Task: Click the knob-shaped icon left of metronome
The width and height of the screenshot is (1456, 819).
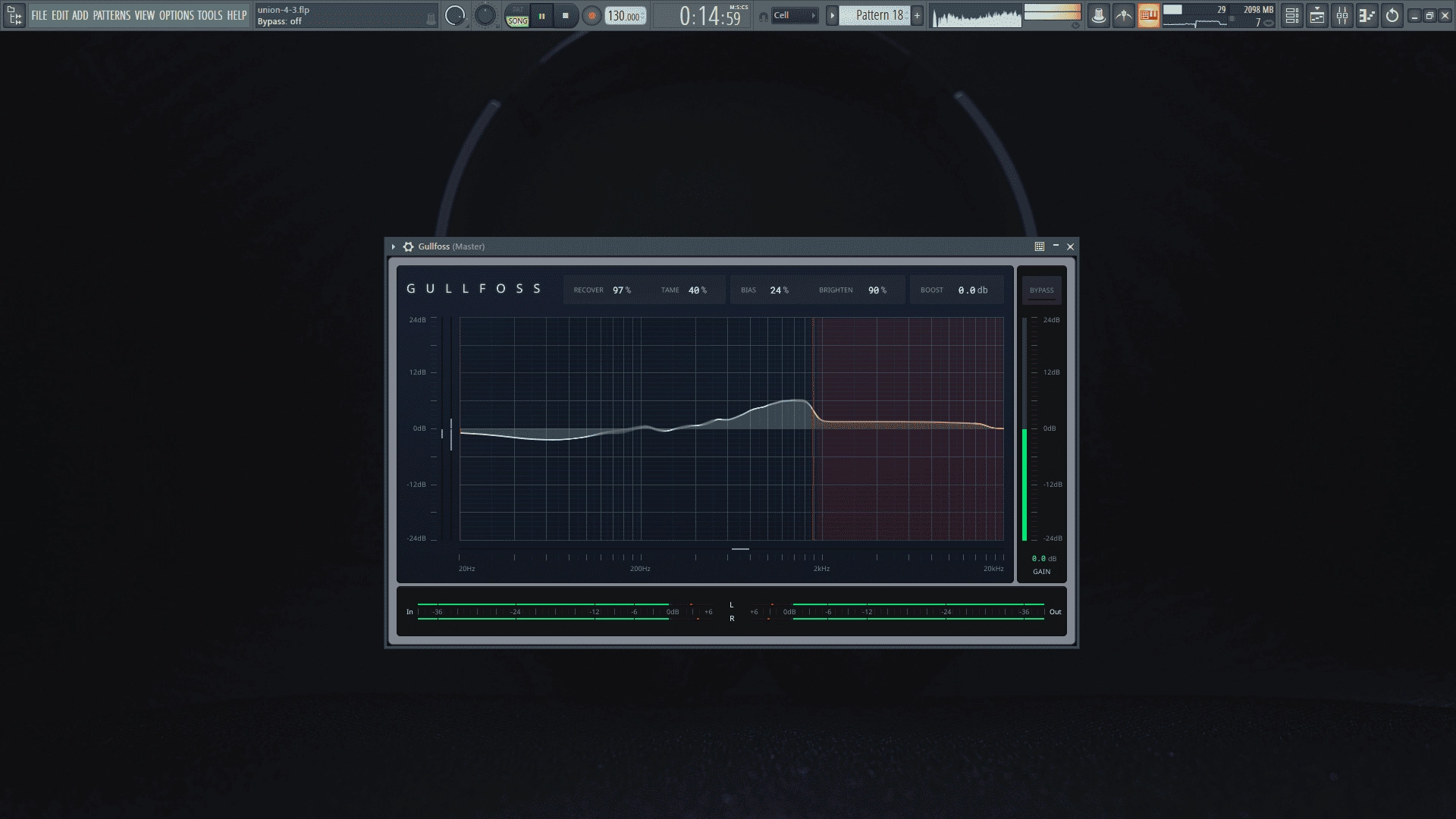Action: point(1098,15)
